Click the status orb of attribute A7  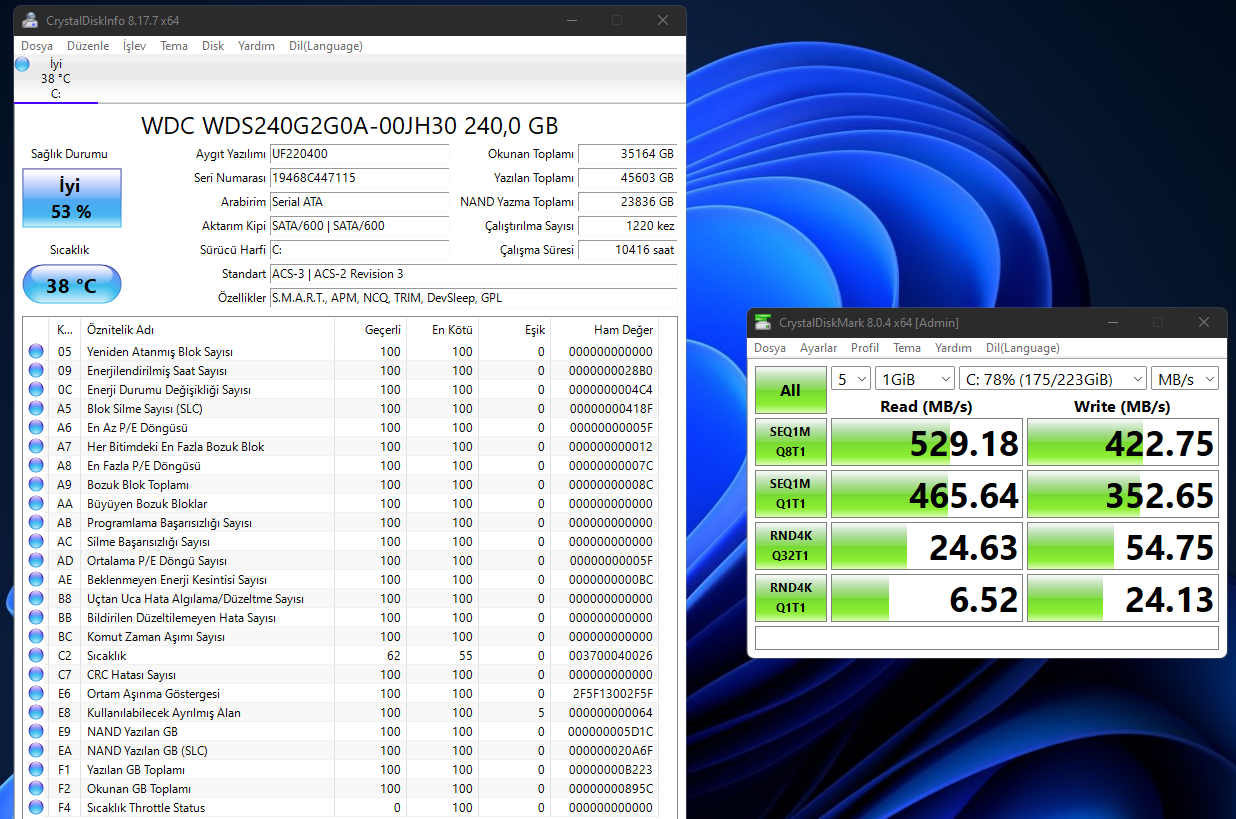(37, 446)
